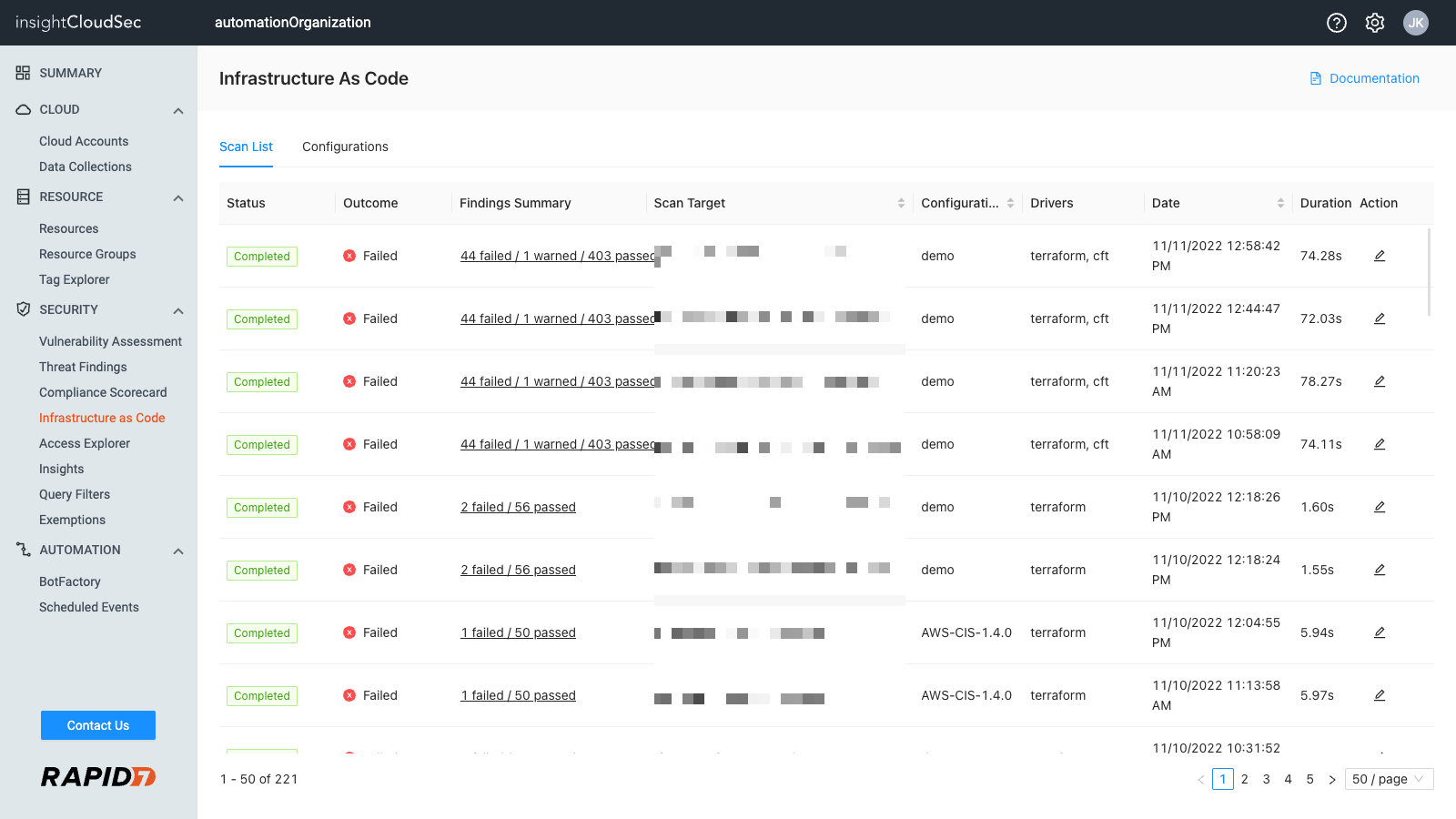1456x819 pixels.
Task: Click the red failed icon in the 74.28s row
Action: 349,256
